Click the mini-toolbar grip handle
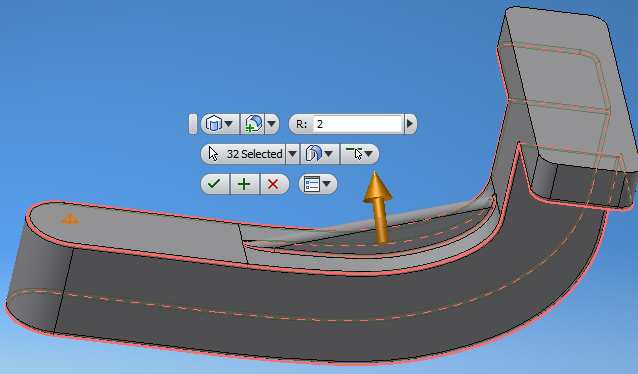 click(193, 124)
